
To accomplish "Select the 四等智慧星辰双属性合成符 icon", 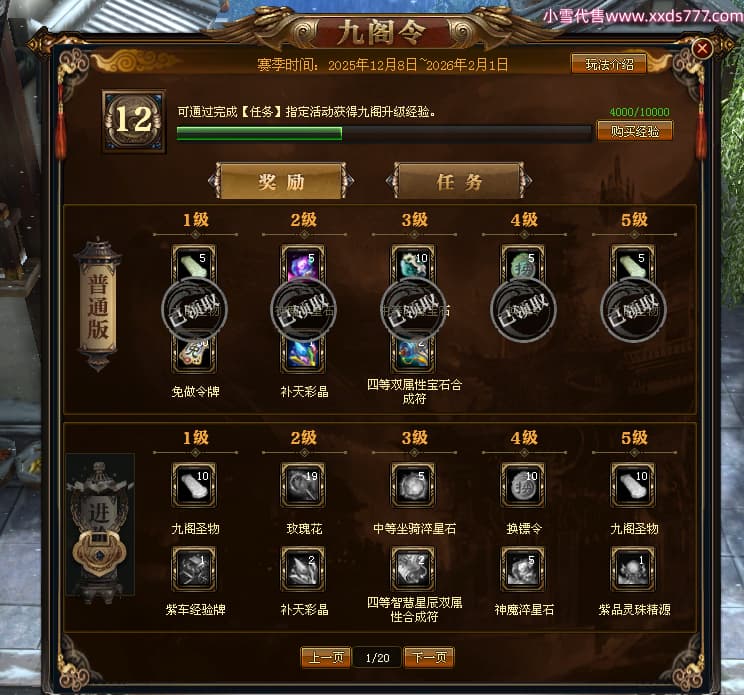I will point(413,569).
